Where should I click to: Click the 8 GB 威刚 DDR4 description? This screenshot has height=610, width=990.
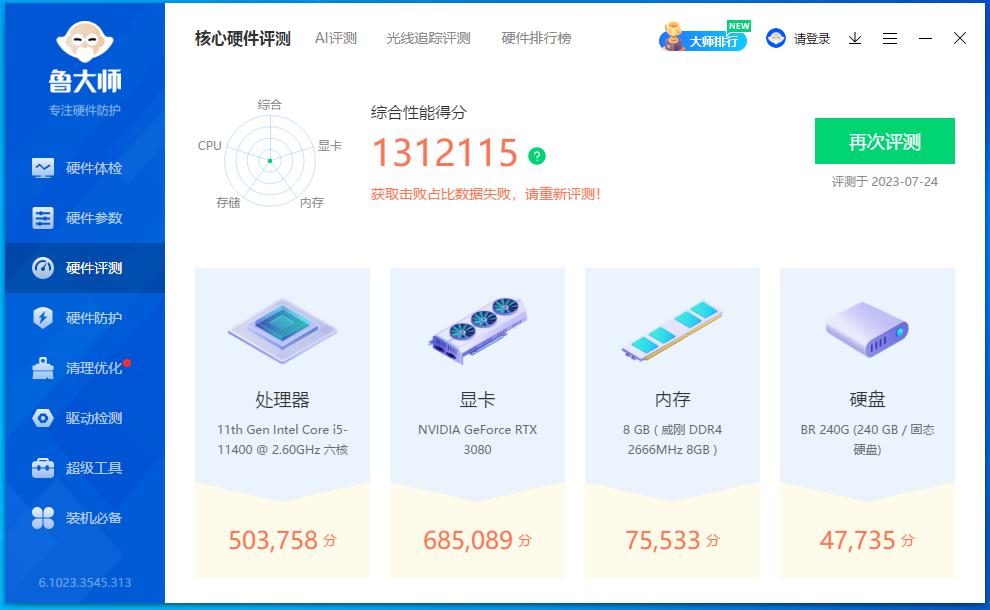[672, 440]
